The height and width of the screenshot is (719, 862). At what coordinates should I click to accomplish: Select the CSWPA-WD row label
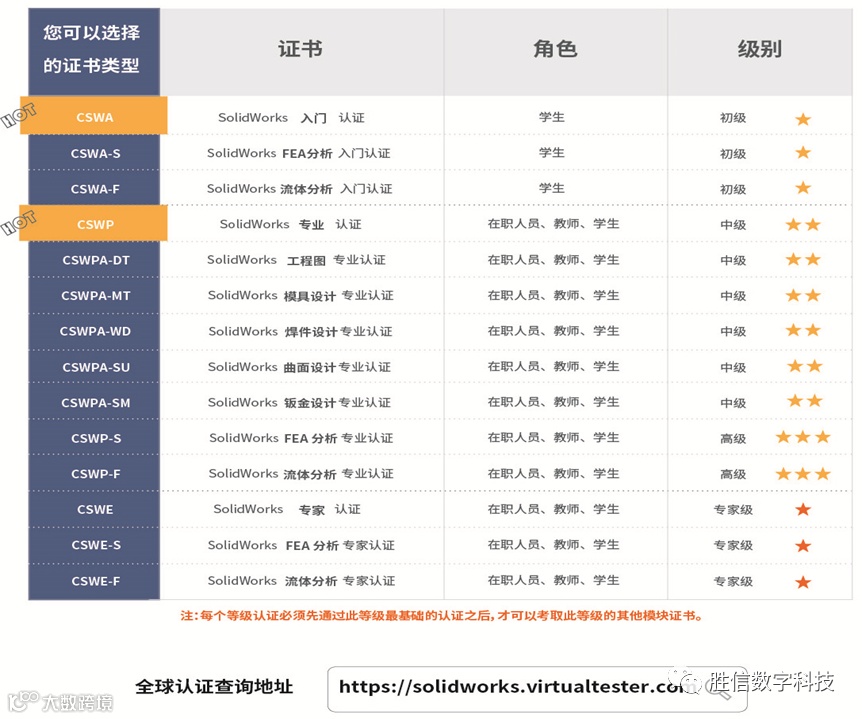pos(95,331)
